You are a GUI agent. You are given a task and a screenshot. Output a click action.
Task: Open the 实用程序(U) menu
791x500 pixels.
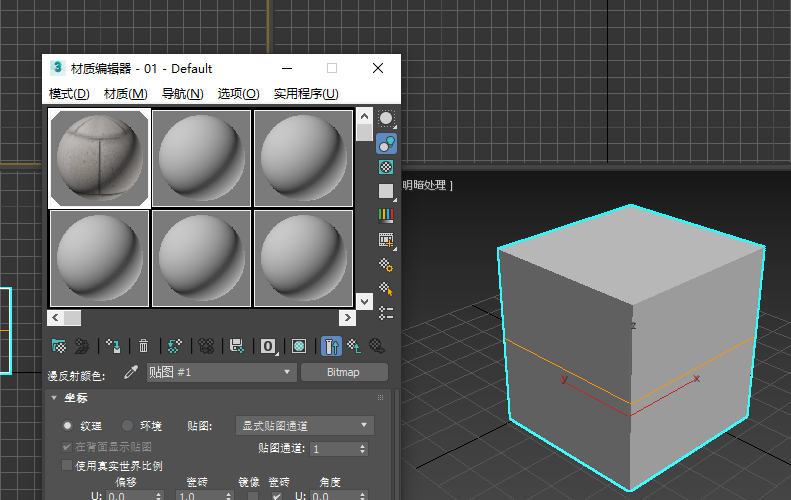305,94
